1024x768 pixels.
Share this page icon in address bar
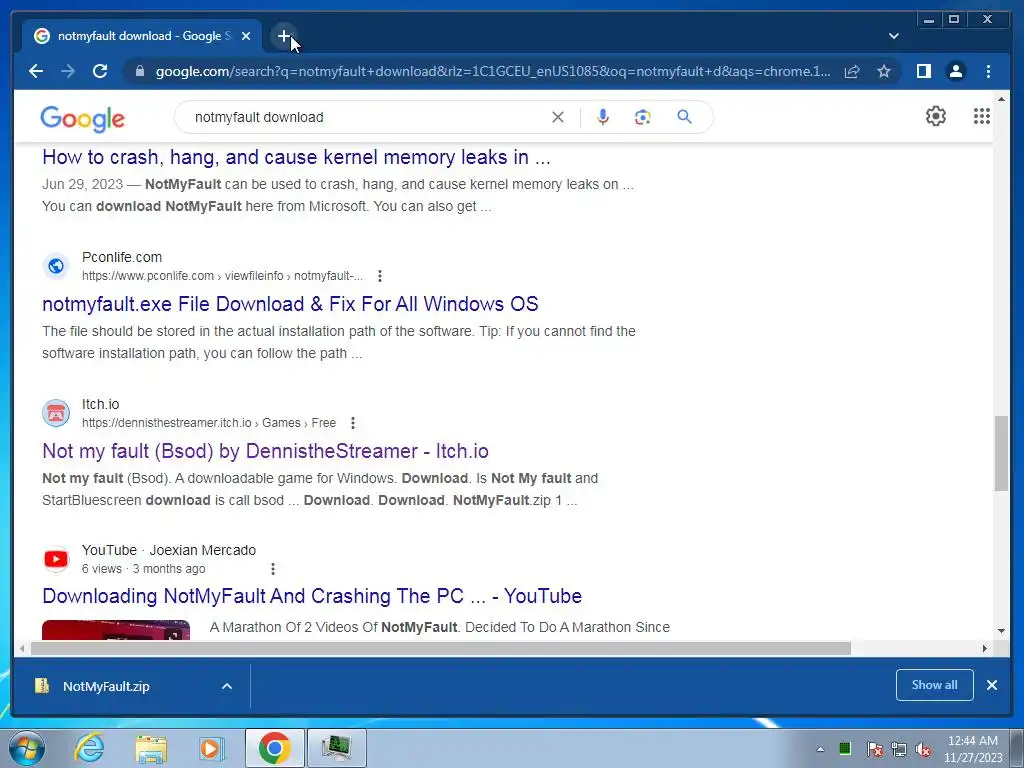[x=852, y=71]
